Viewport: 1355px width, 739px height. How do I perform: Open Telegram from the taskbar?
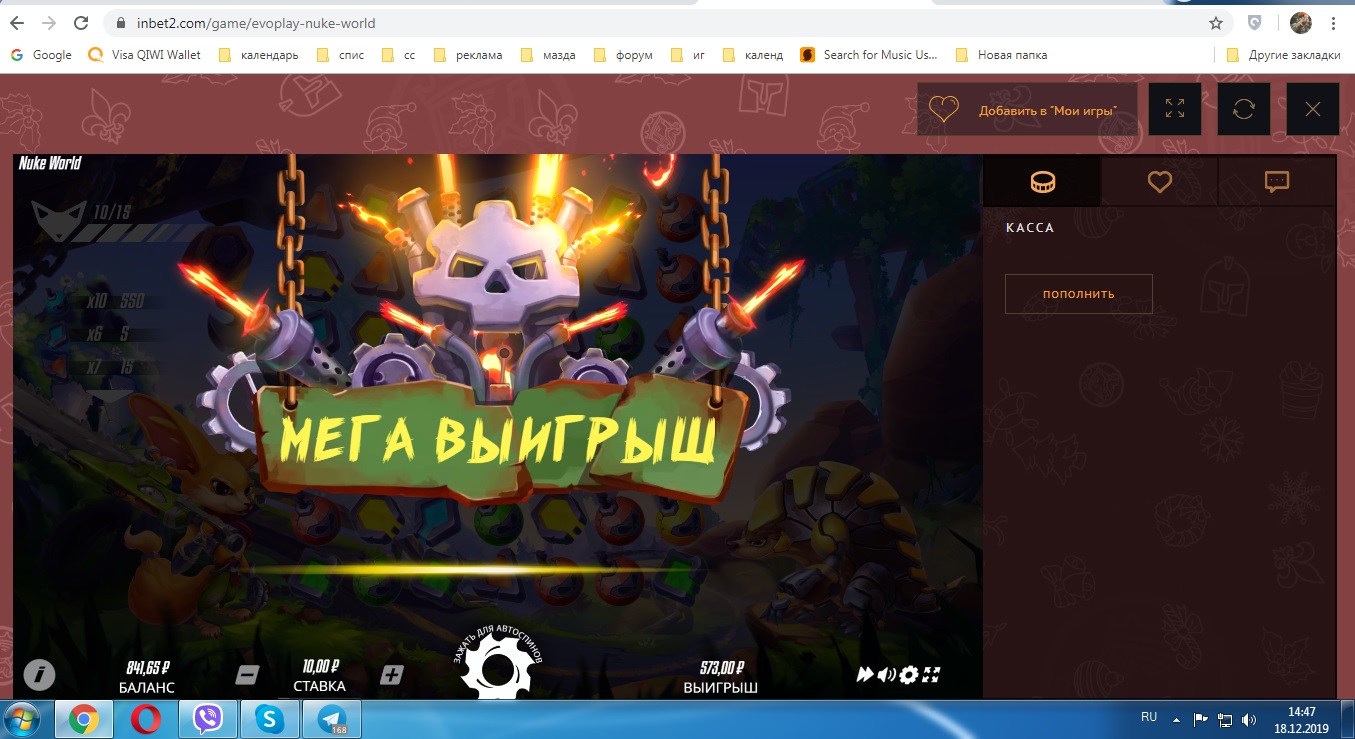332,719
